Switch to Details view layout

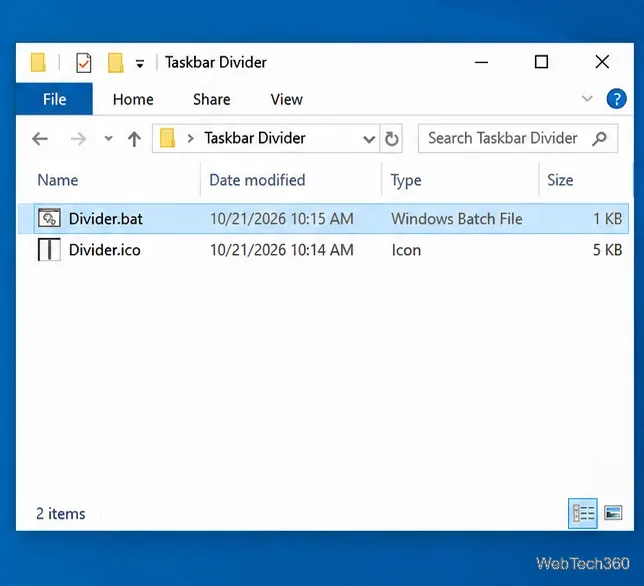(583, 513)
